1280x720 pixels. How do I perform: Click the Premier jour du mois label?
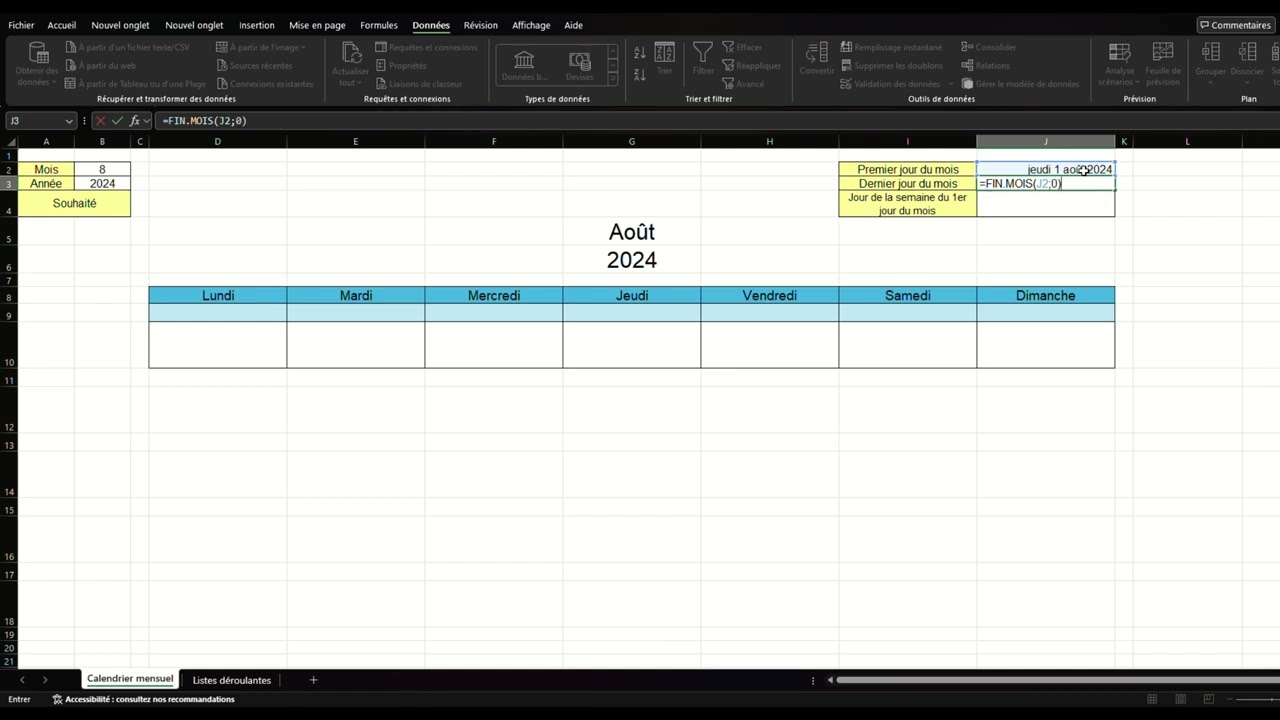pyautogui.click(x=908, y=169)
